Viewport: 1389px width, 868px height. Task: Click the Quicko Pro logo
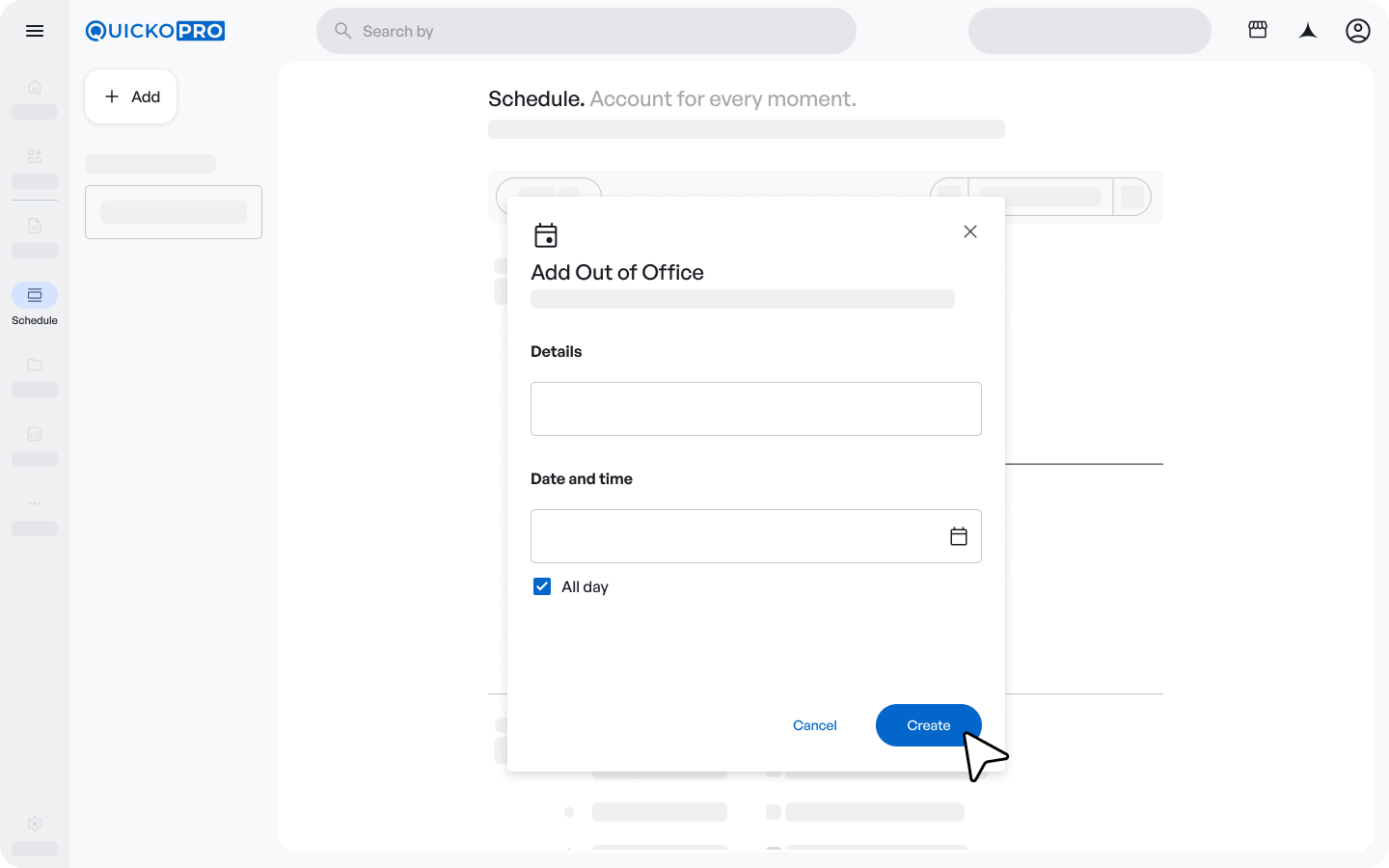pyautogui.click(x=155, y=31)
